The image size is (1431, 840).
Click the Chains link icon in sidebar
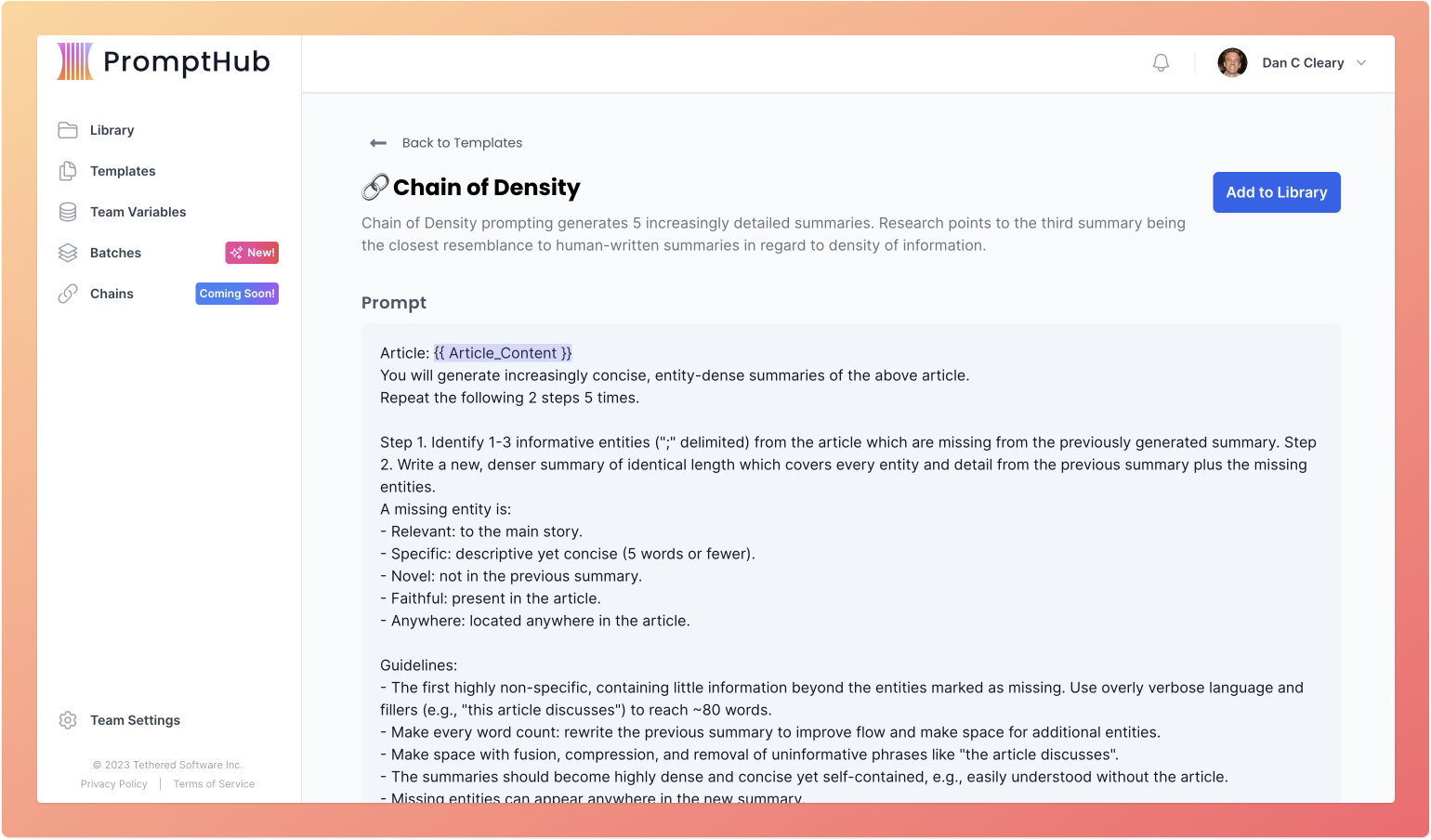68,293
